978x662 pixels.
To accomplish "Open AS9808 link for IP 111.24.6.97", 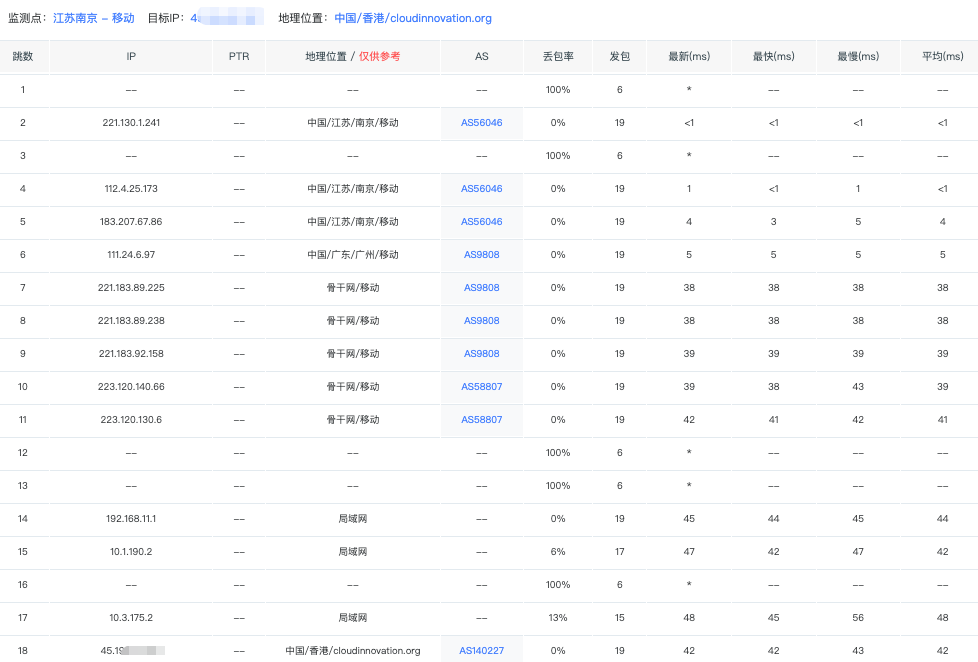I will 481,255.
